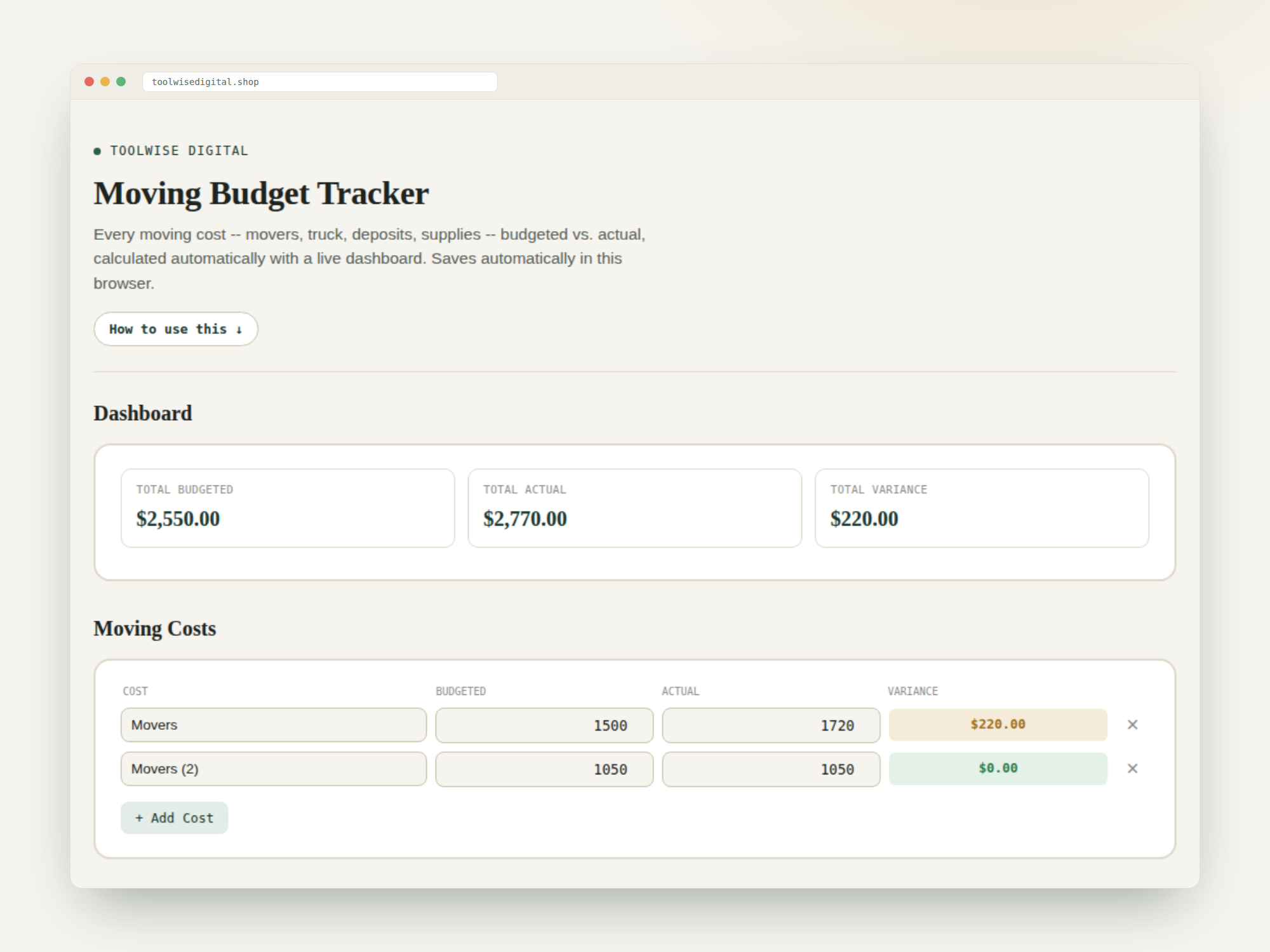Select the $0.00 variance badge
1270x952 pixels.
click(998, 769)
